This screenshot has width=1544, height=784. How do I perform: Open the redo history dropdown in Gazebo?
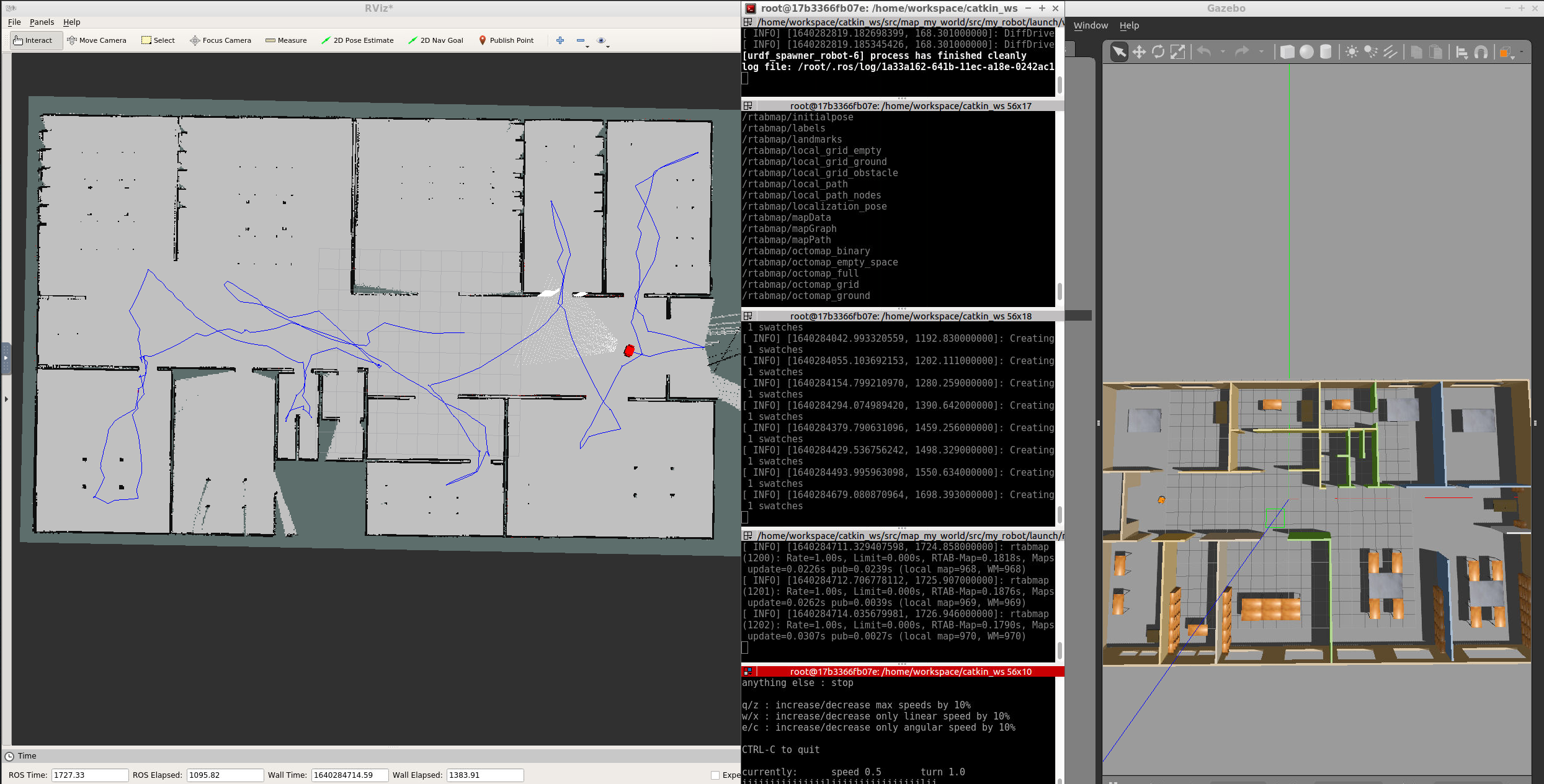tap(1261, 52)
